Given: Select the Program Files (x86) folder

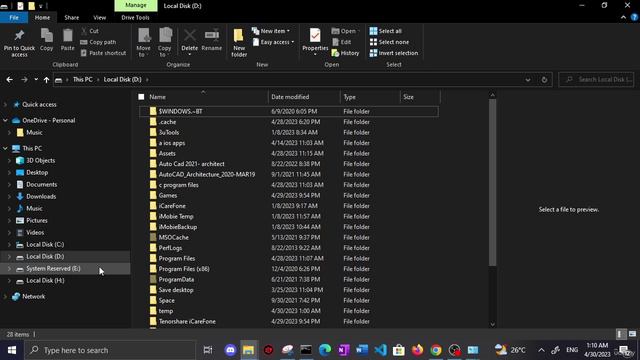Looking at the screenshot, I should (x=289, y=269).
